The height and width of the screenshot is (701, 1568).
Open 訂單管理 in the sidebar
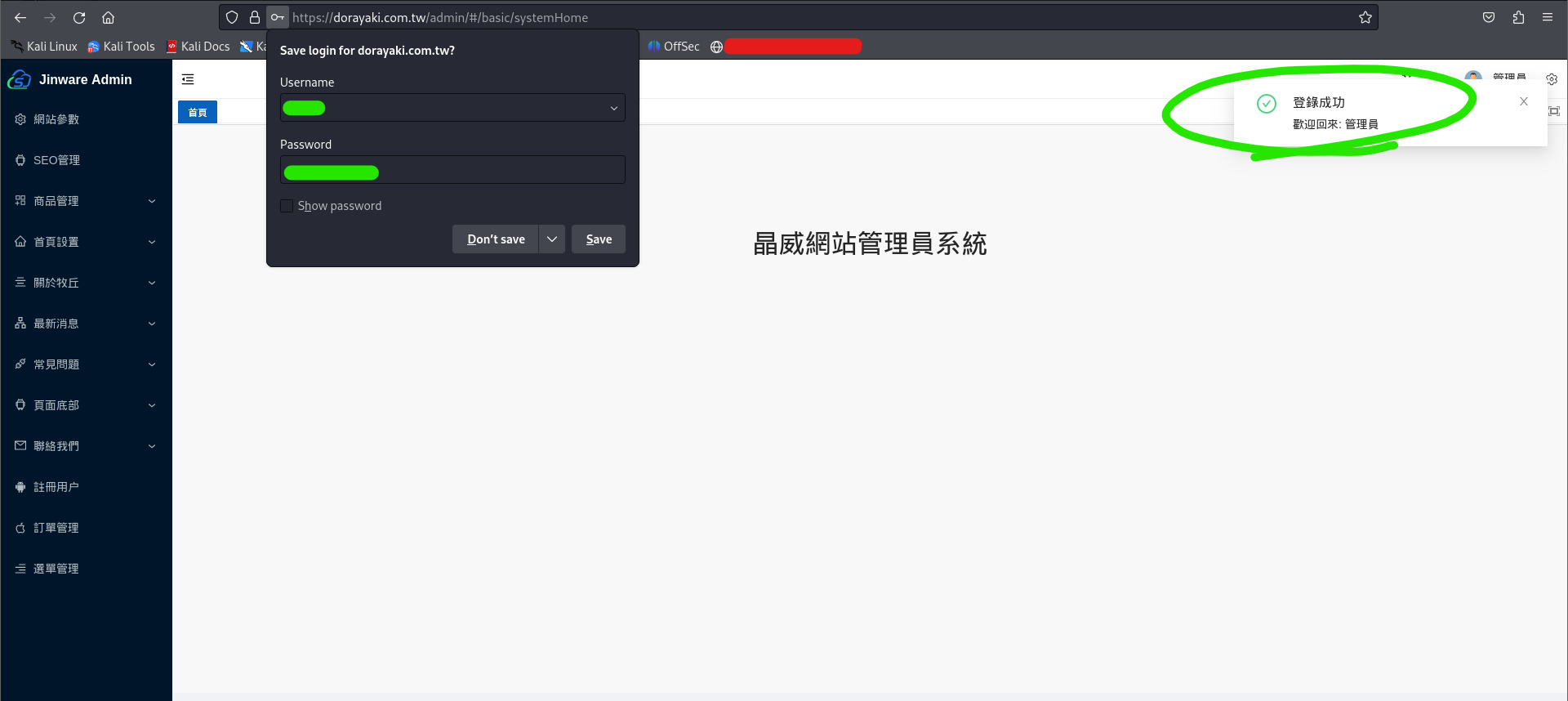click(86, 528)
